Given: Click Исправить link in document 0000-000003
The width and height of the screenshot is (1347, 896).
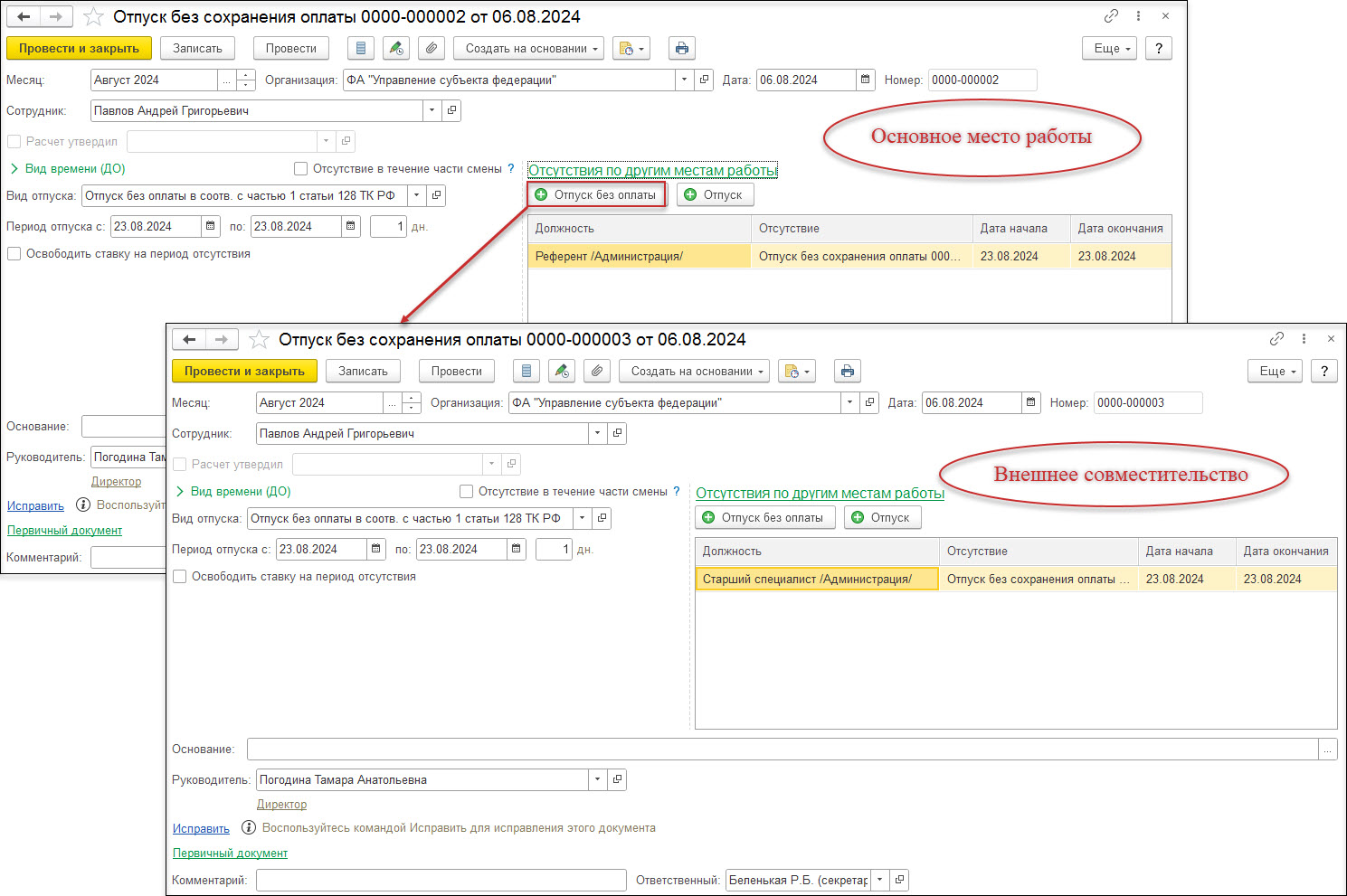Looking at the screenshot, I should click(x=201, y=829).
